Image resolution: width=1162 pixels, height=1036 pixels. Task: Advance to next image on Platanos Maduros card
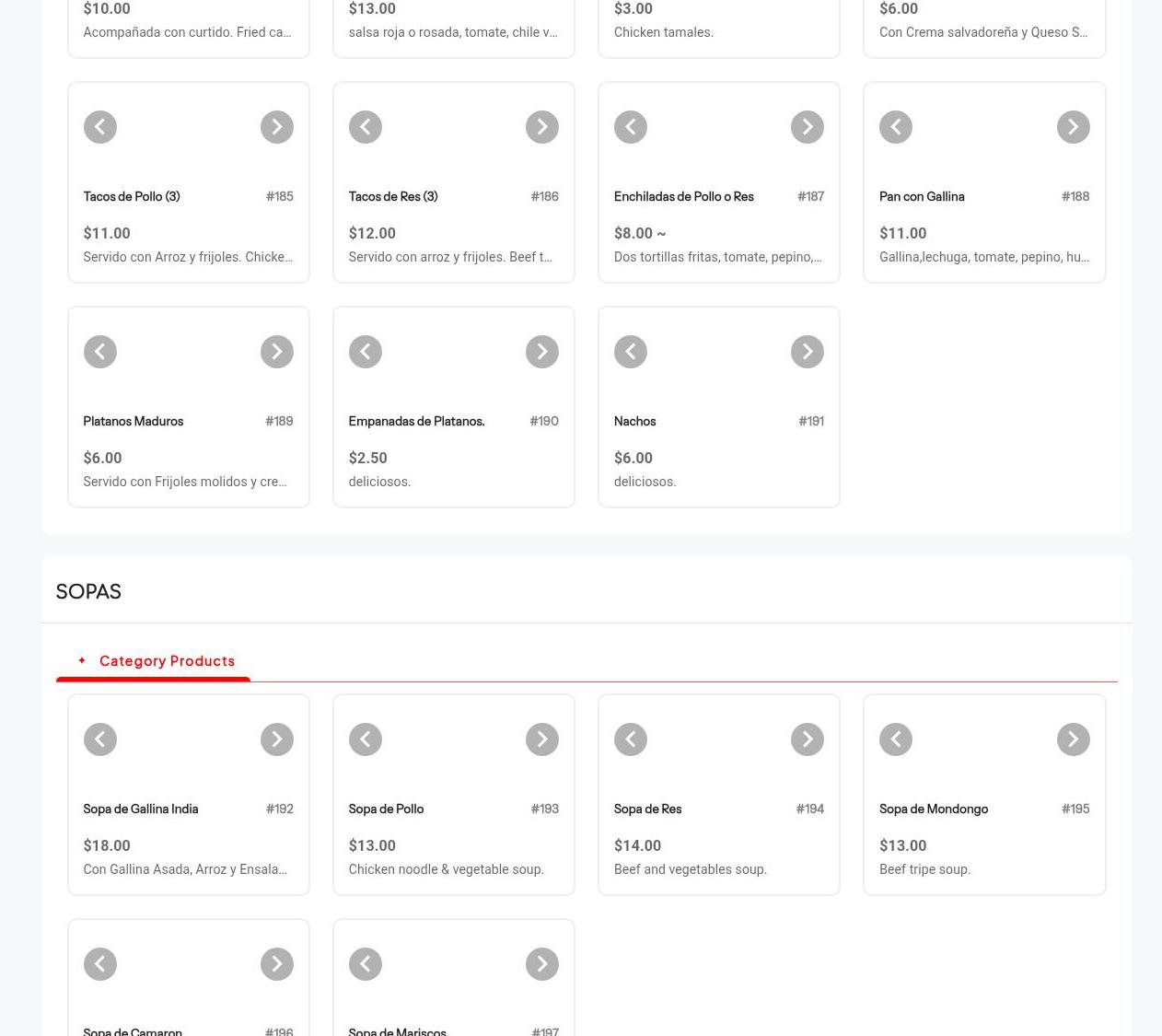point(276,352)
